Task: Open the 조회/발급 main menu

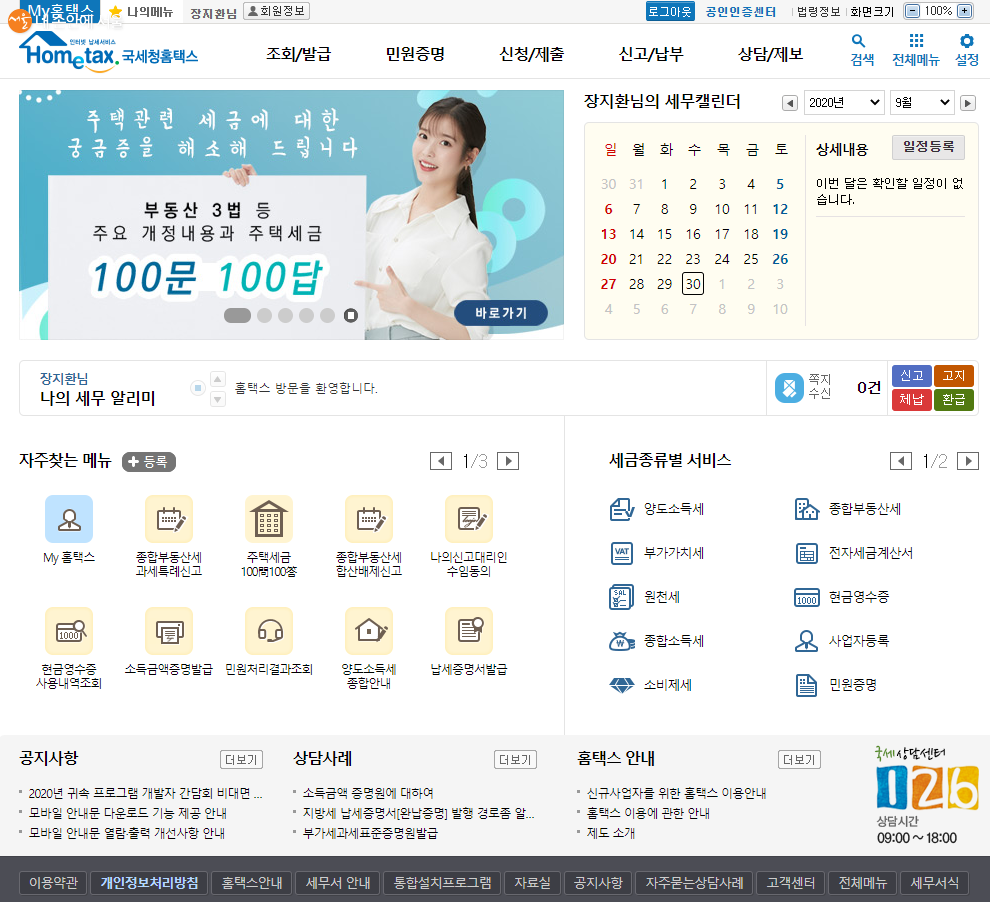Action: [x=298, y=54]
